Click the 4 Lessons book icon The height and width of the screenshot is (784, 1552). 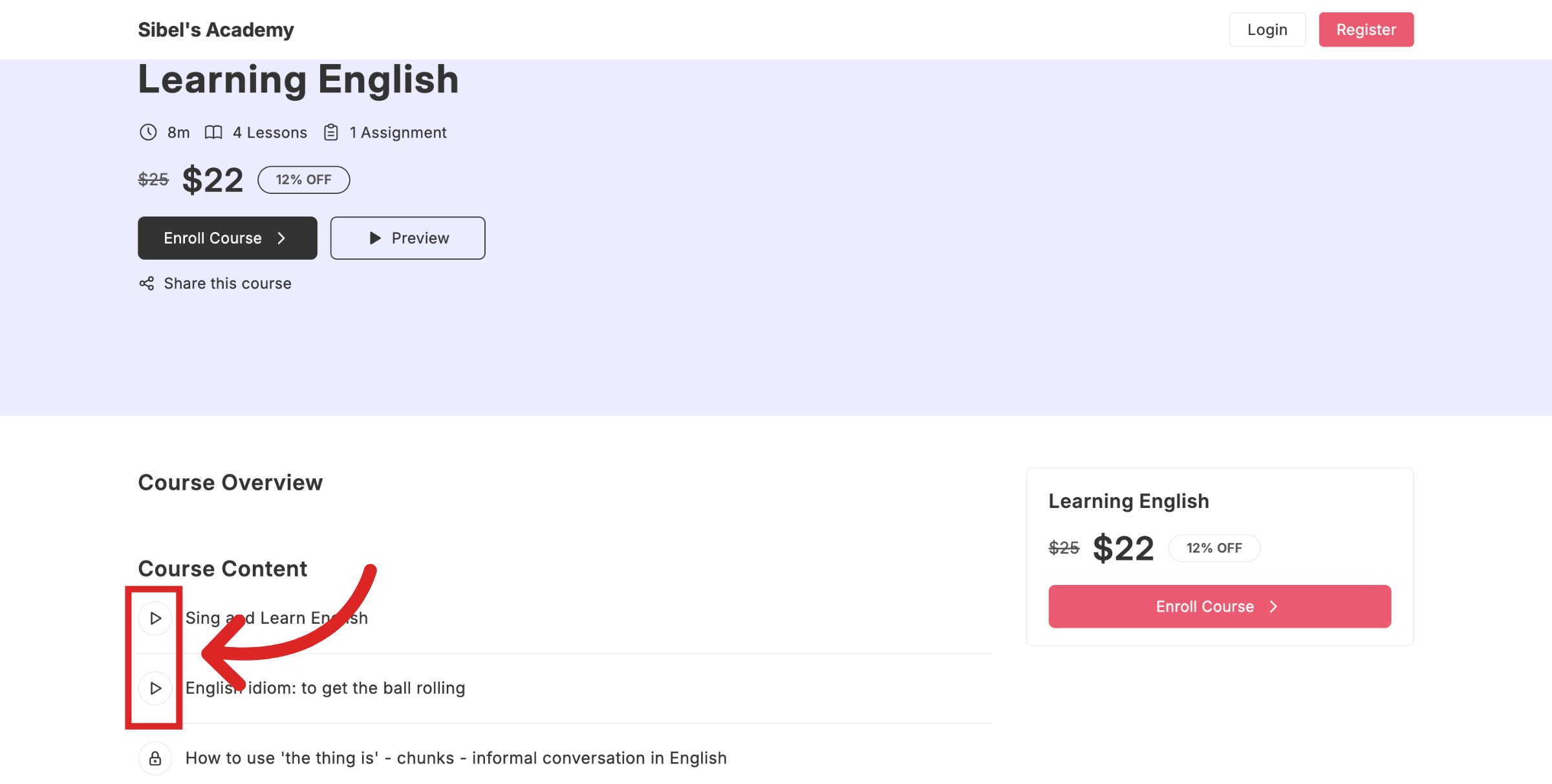tap(213, 132)
